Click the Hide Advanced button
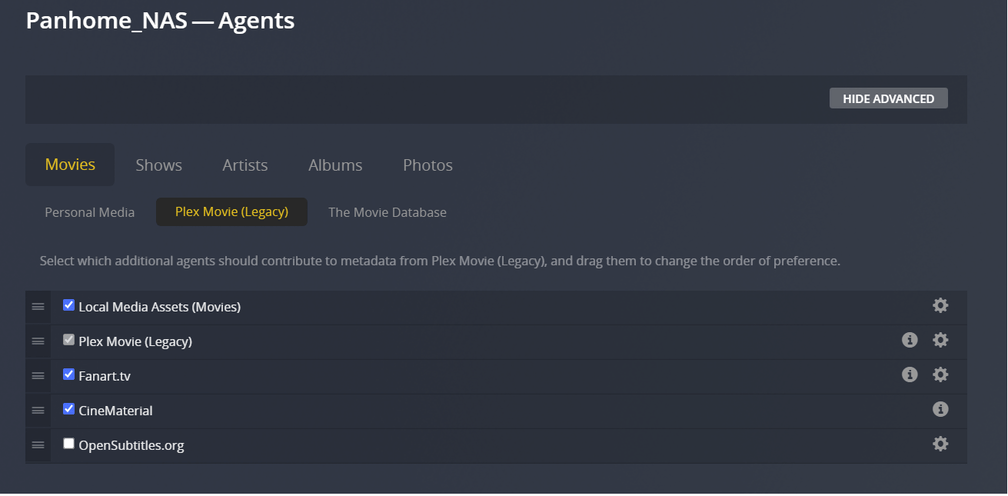The image size is (1008, 496). (888, 99)
